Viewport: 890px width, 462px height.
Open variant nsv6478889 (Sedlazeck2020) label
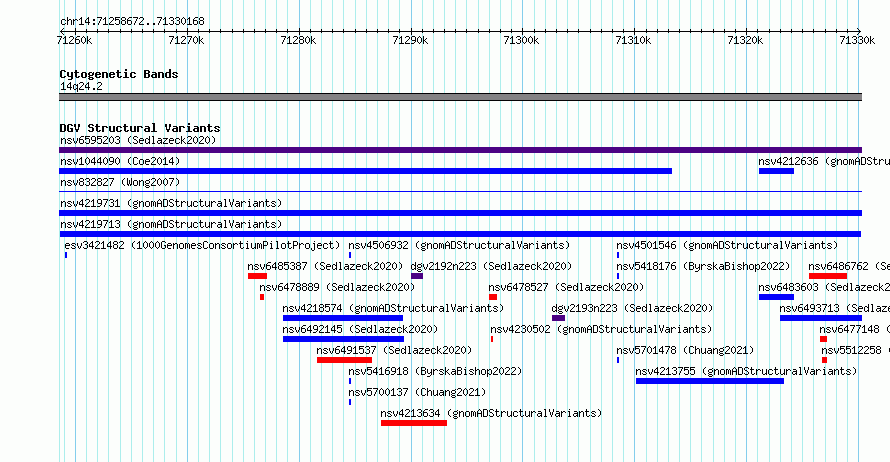point(337,287)
